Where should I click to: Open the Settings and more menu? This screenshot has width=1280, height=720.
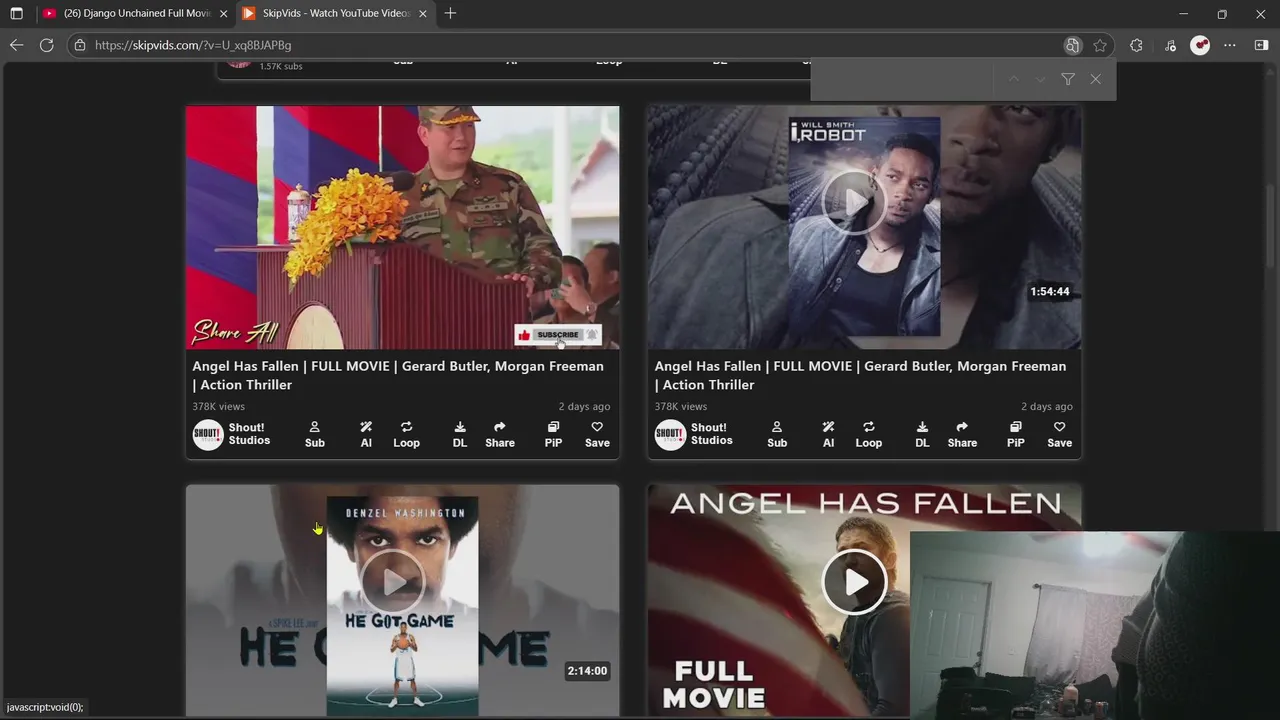(1230, 45)
